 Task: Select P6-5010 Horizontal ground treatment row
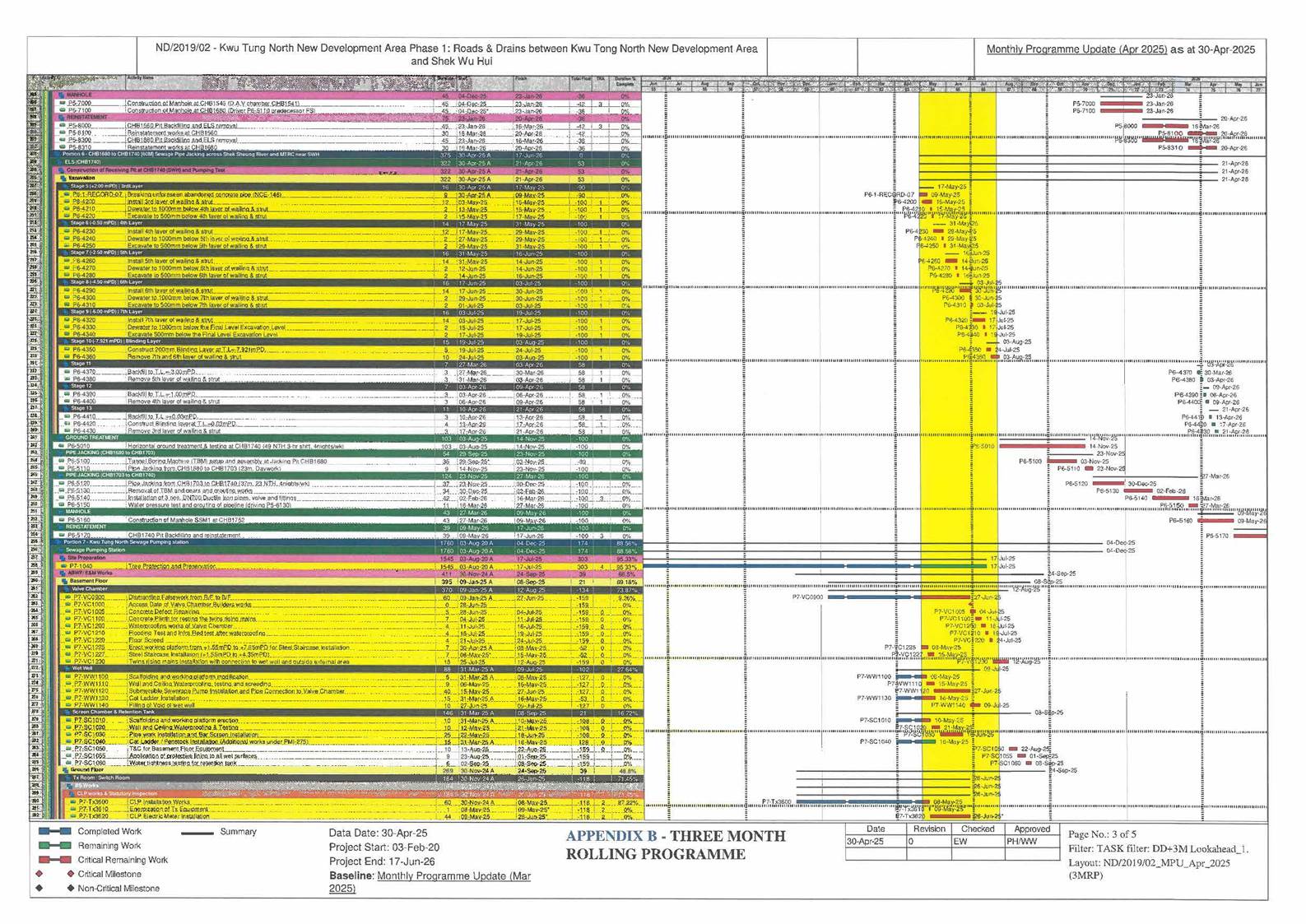(347, 446)
